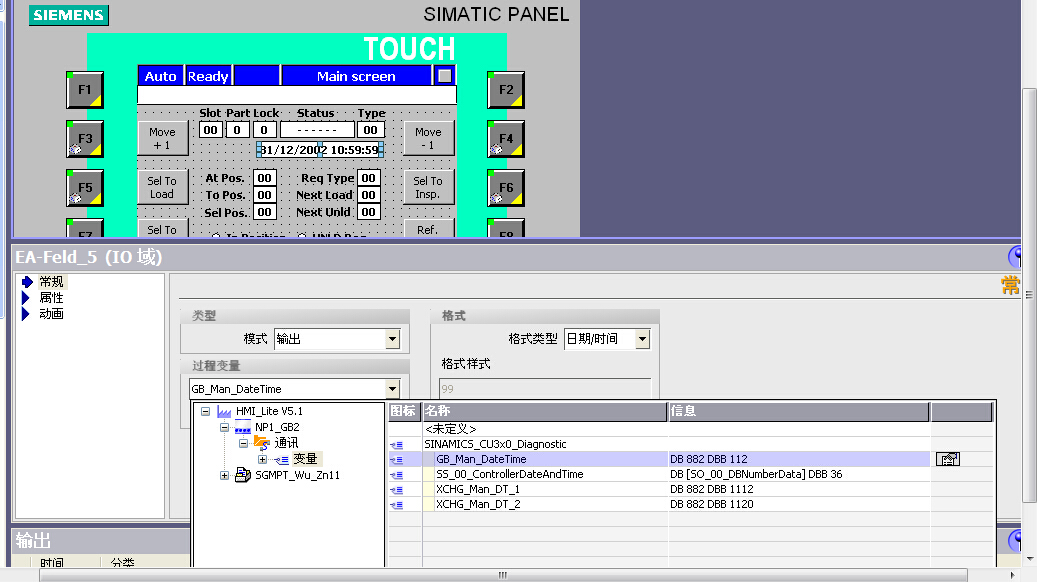Open properties button in GB_Man_DateTime row
Screen dimensions: 1037x582
[x=948, y=459]
